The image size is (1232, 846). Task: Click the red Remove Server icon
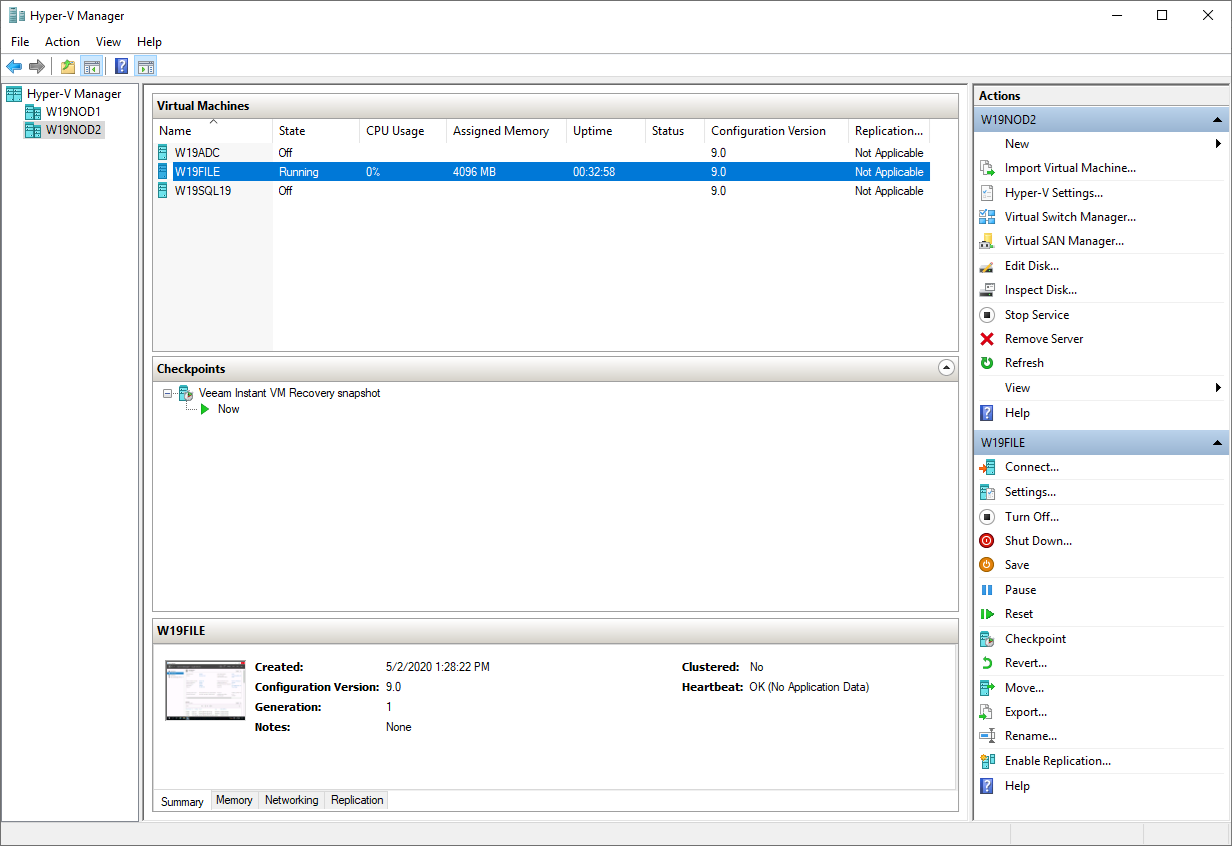click(x=987, y=339)
